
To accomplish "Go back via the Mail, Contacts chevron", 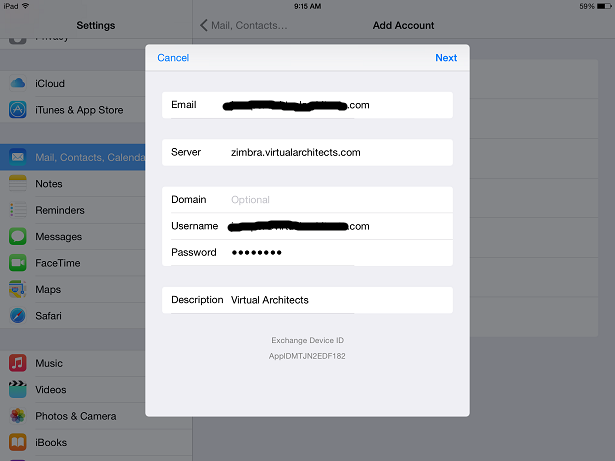I will (204, 25).
